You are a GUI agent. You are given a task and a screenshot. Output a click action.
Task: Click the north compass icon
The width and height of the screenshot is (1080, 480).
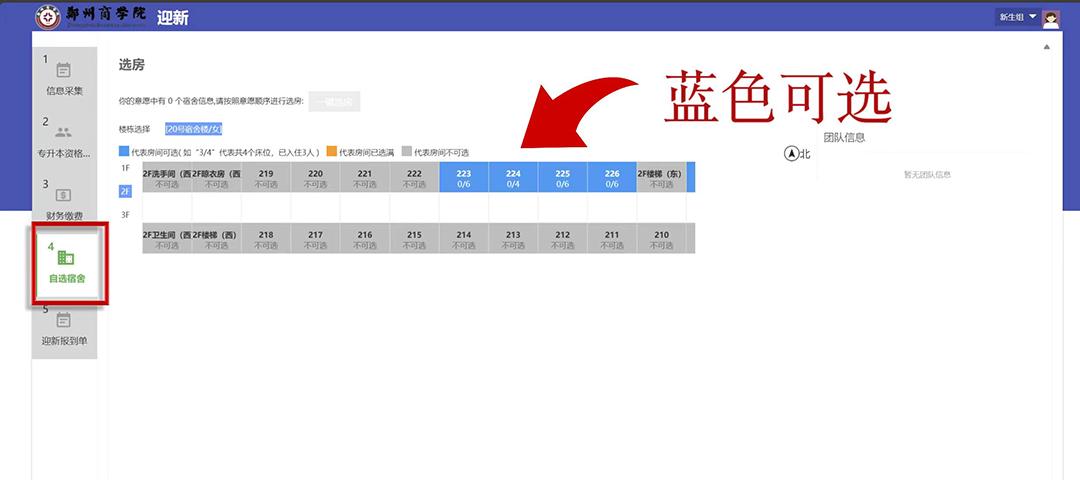(791, 153)
